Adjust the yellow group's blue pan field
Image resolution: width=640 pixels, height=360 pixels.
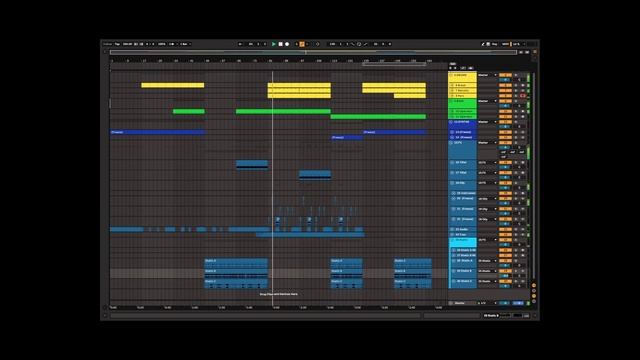coord(505,80)
